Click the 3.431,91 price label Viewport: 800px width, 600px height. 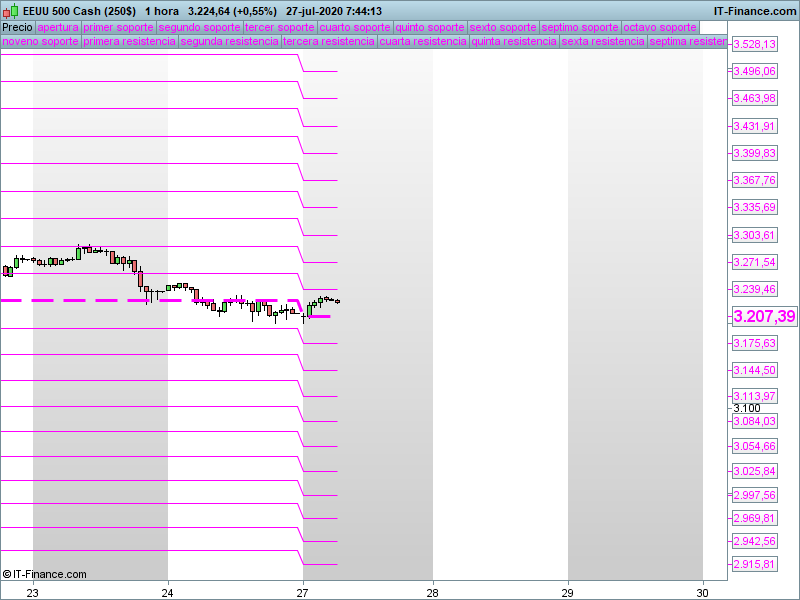[755, 126]
